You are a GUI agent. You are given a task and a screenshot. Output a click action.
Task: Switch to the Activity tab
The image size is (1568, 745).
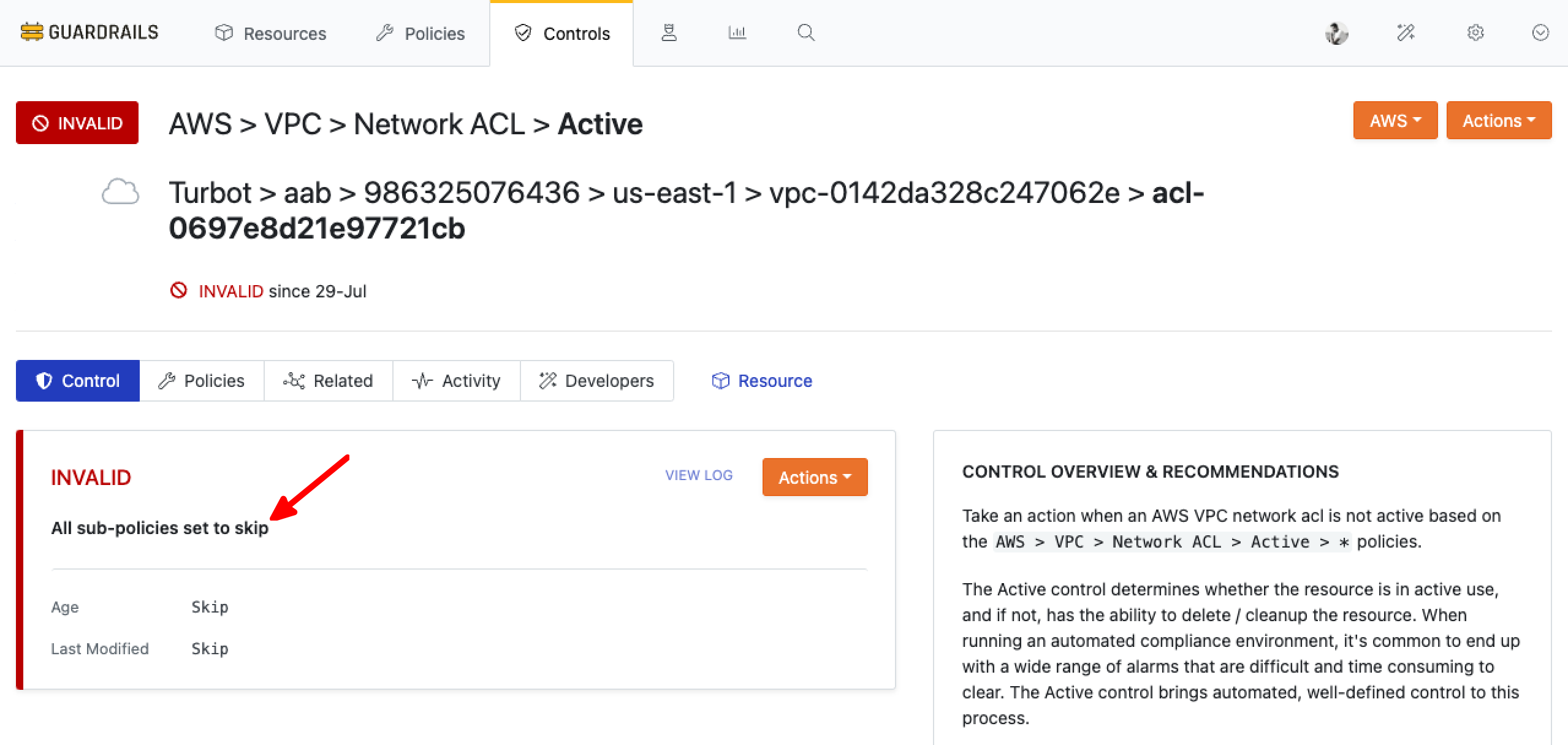456,380
